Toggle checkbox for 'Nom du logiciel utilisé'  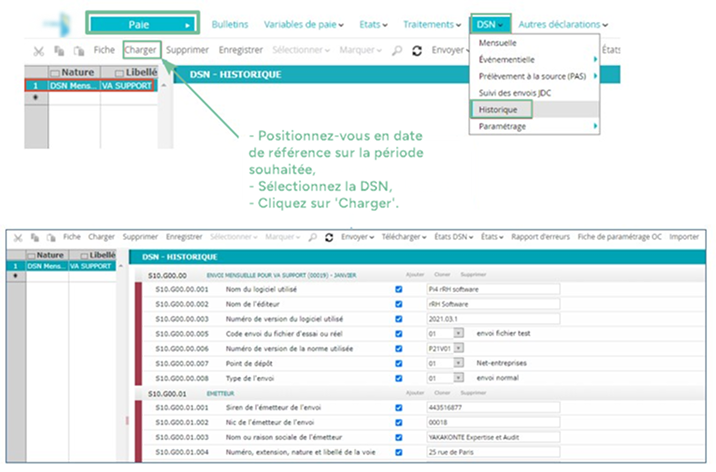click(x=399, y=290)
